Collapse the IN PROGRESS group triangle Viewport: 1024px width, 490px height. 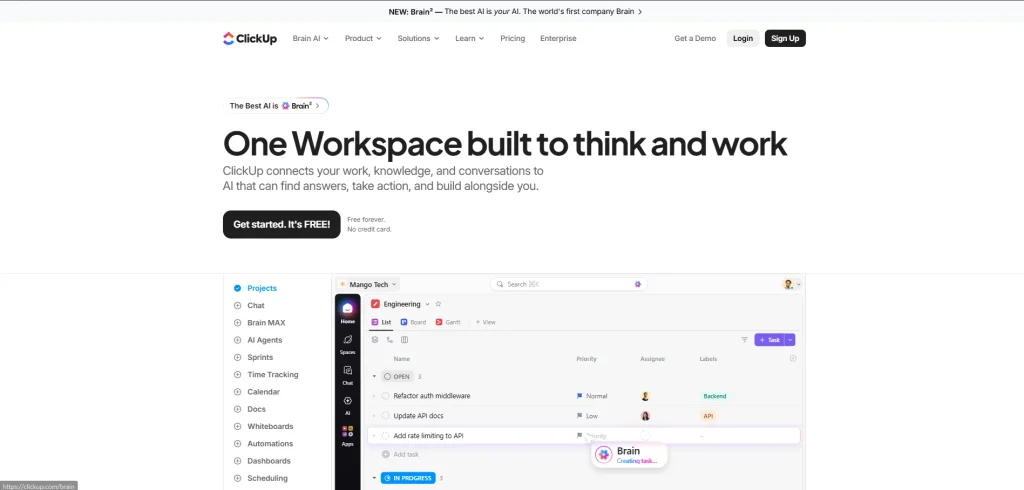coord(374,478)
